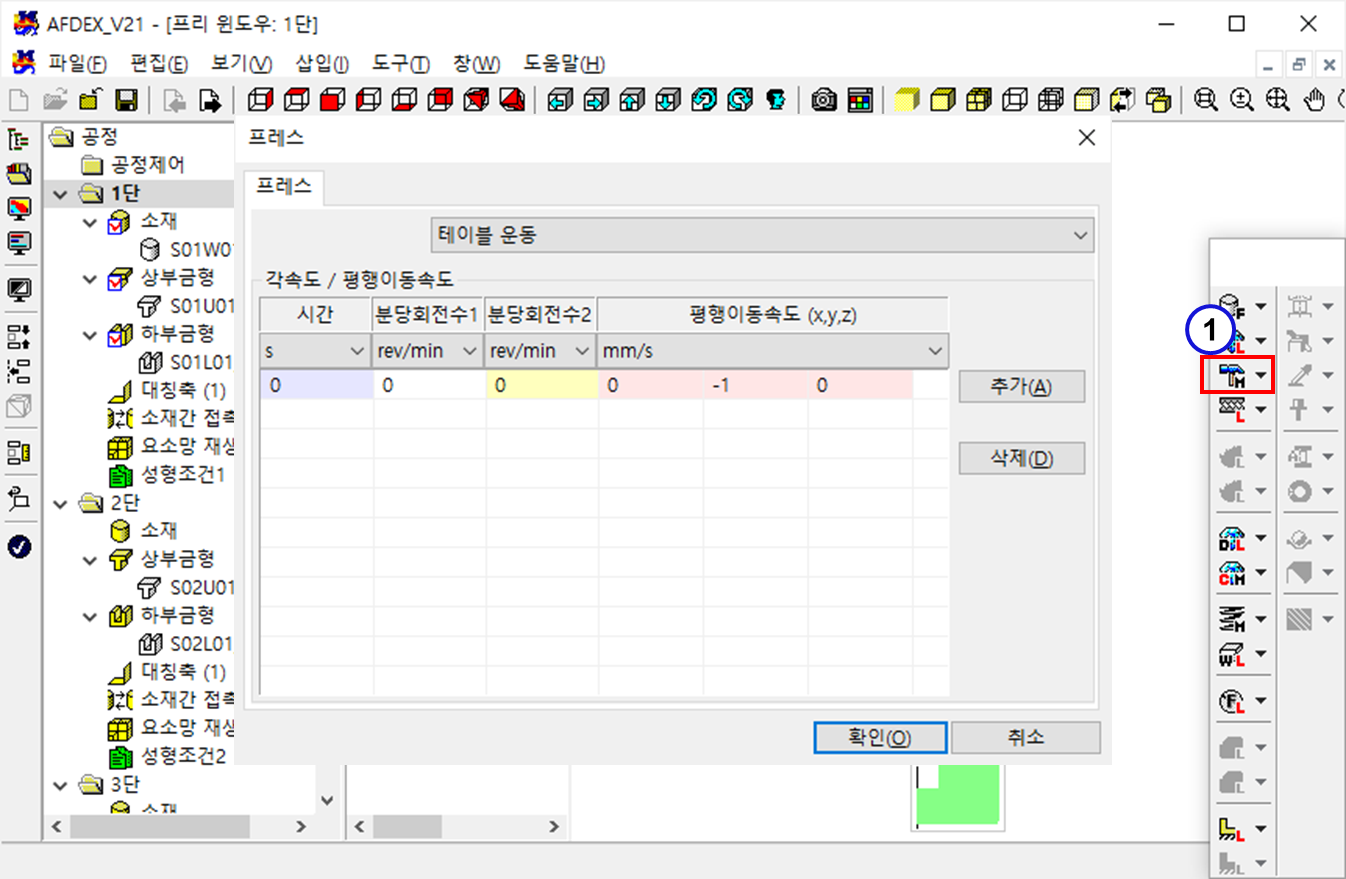Image resolution: width=1346 pixels, height=879 pixels.
Task: Select the pan hand tool
Action: click(1316, 100)
